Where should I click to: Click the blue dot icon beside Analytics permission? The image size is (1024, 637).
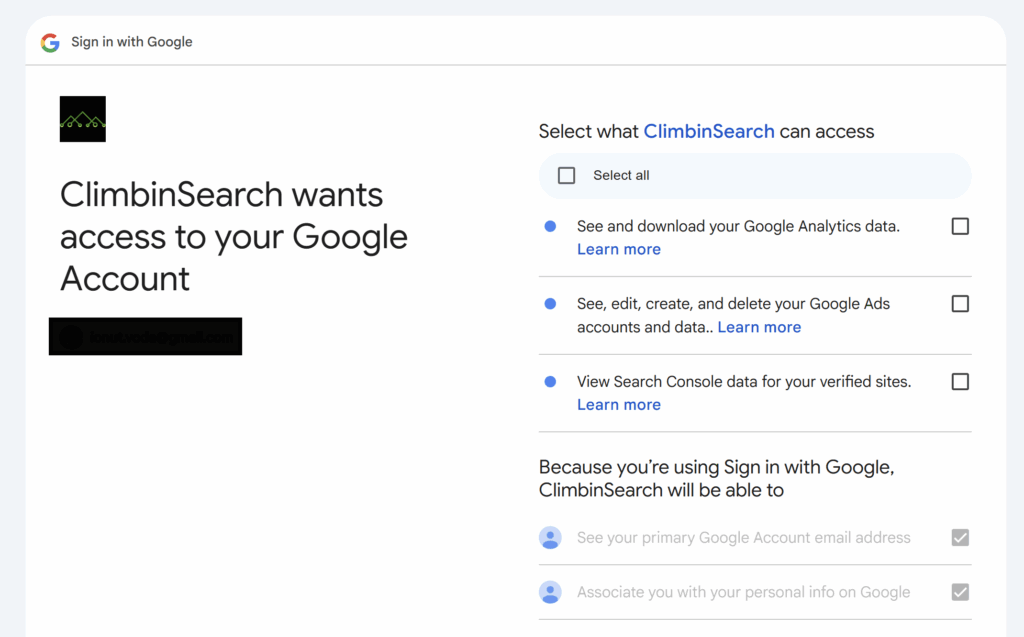click(549, 226)
